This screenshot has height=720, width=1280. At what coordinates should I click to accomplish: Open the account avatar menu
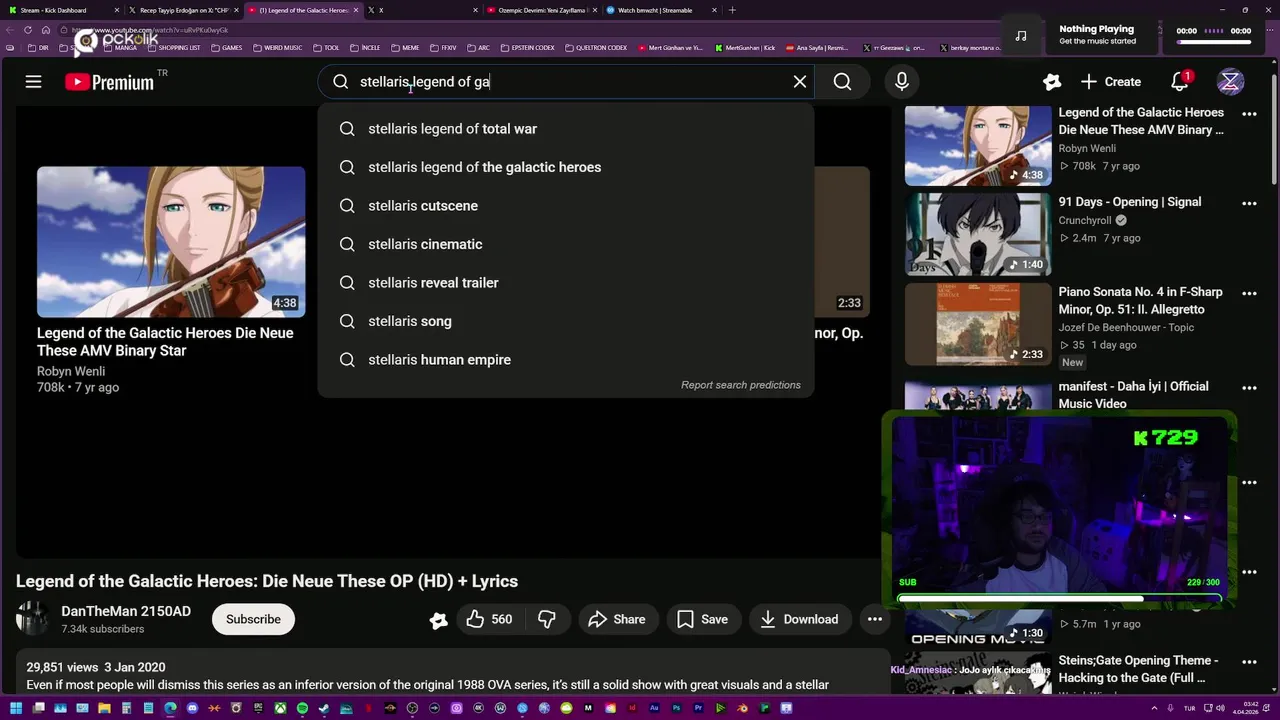pyautogui.click(x=1230, y=82)
